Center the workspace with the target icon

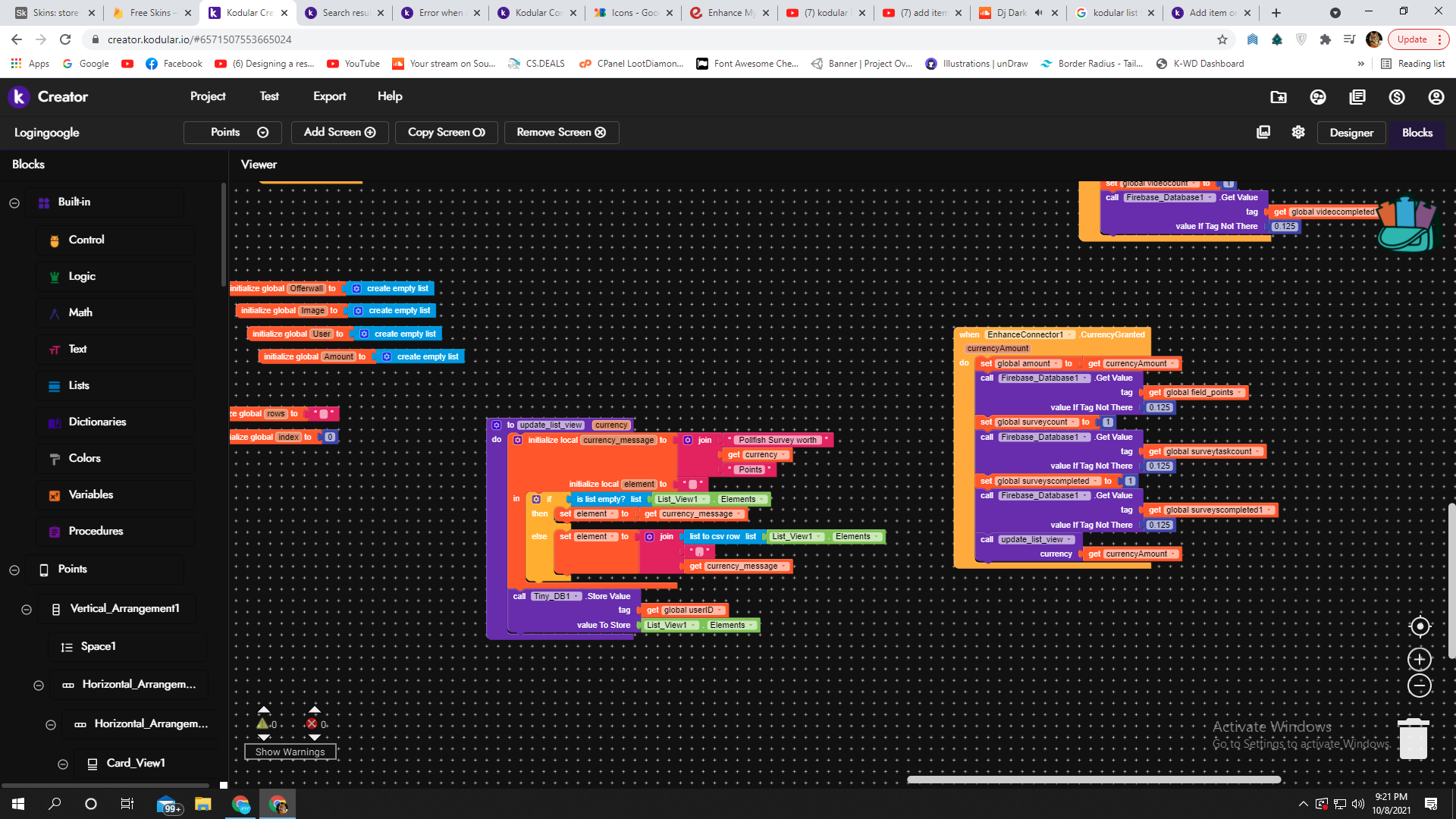(1420, 626)
